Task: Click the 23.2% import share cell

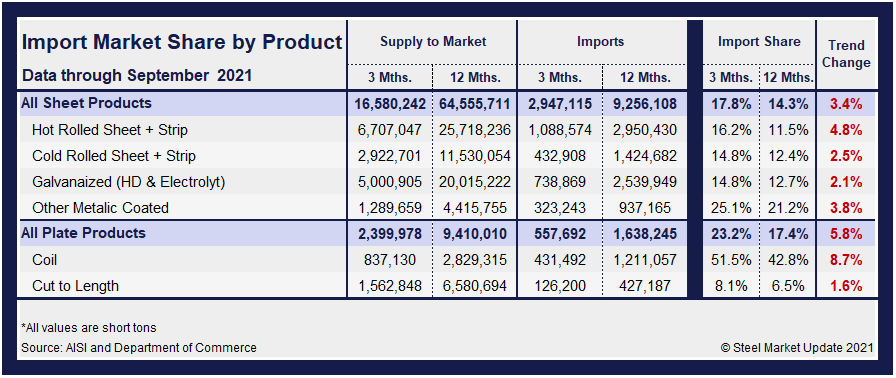Action: tap(731, 234)
